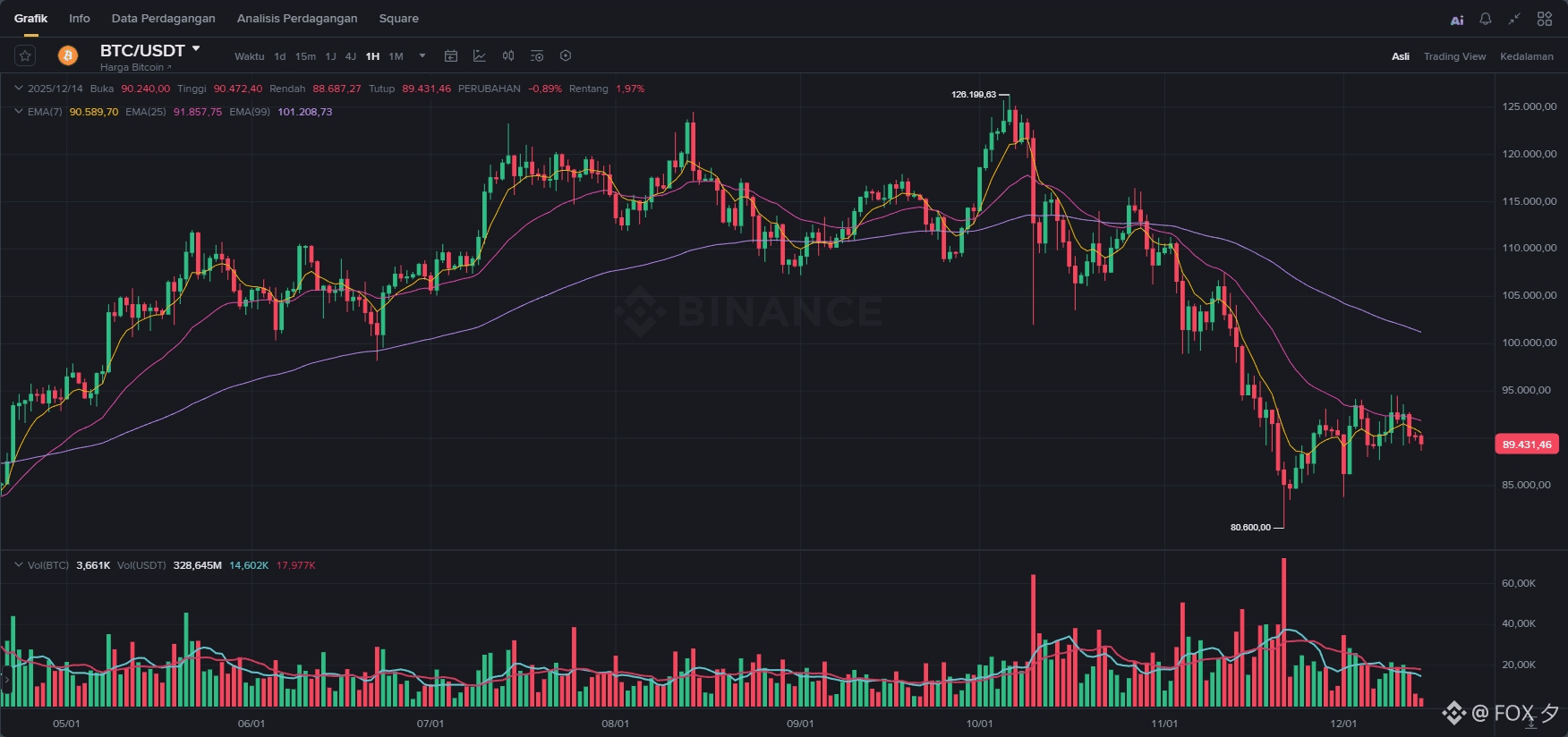The image size is (1568, 737).
Task: Open the hexagon chart settings icon
Action: [566, 55]
